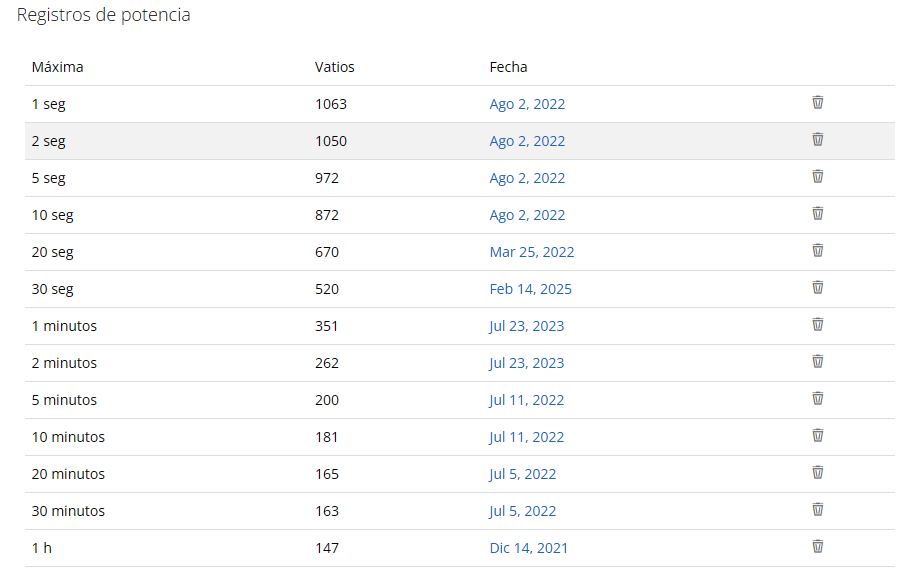Open the Dic 14, 2021 date link

pyautogui.click(x=528, y=548)
